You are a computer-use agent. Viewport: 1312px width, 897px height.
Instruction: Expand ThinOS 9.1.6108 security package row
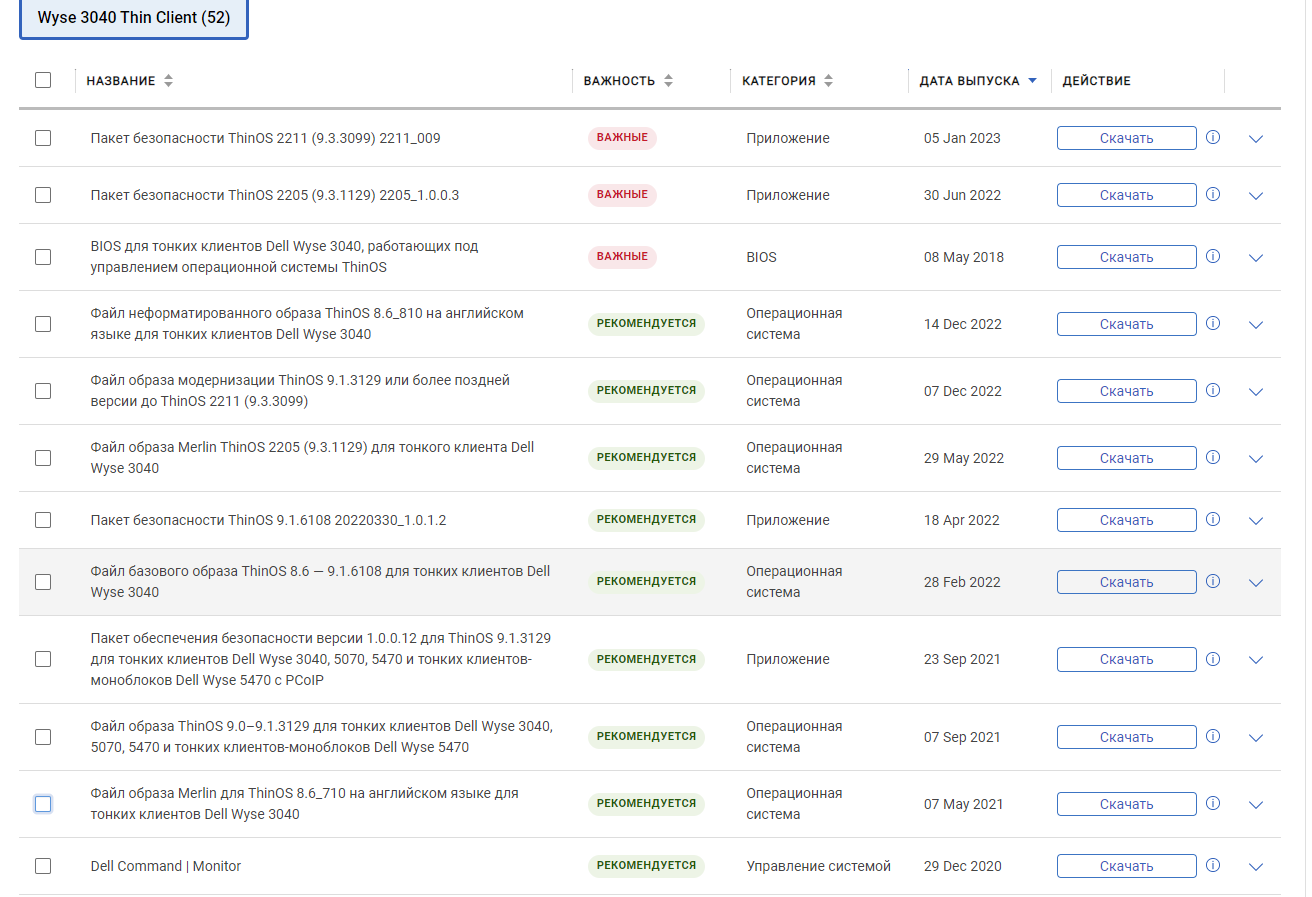1257,521
